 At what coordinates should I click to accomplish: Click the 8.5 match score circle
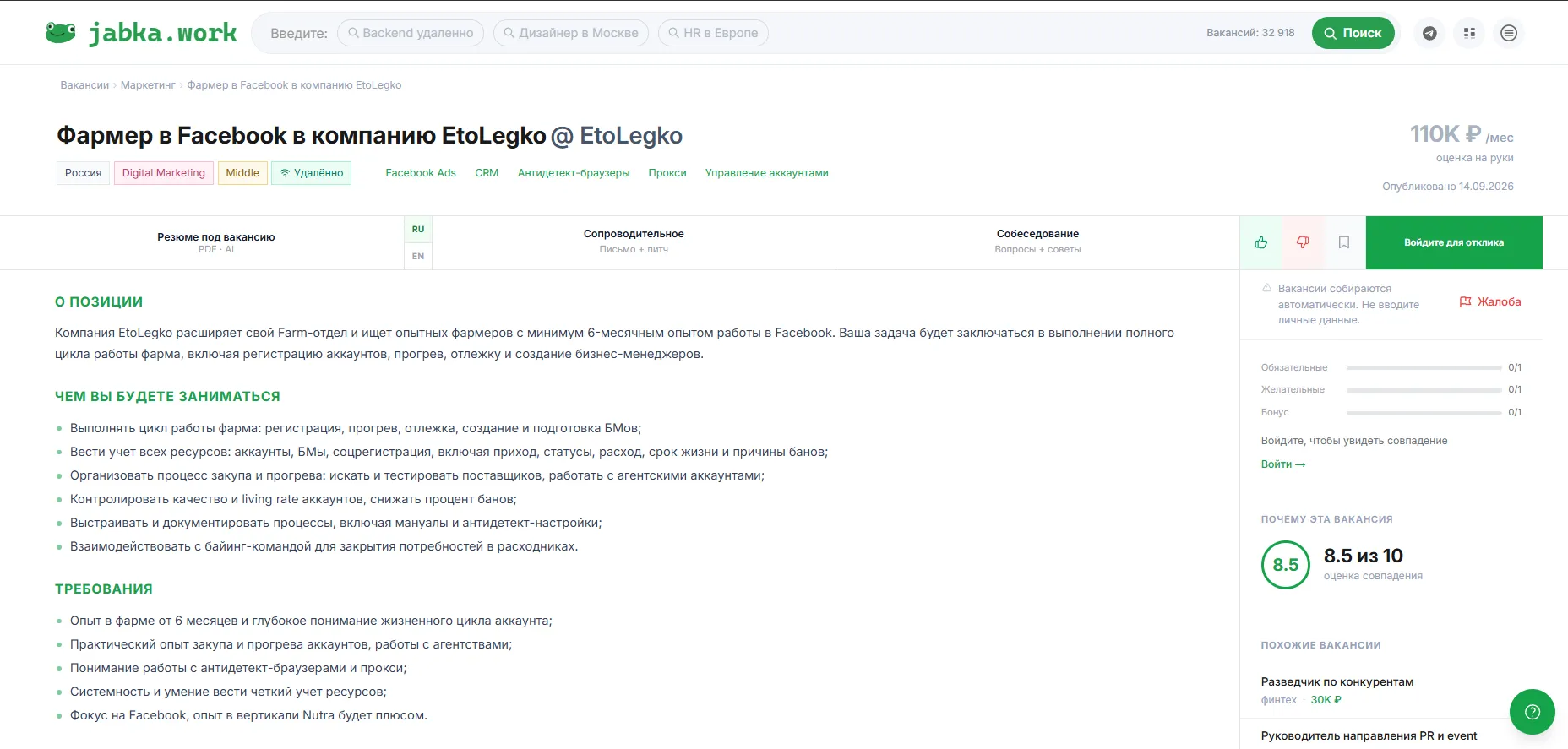pos(1286,565)
